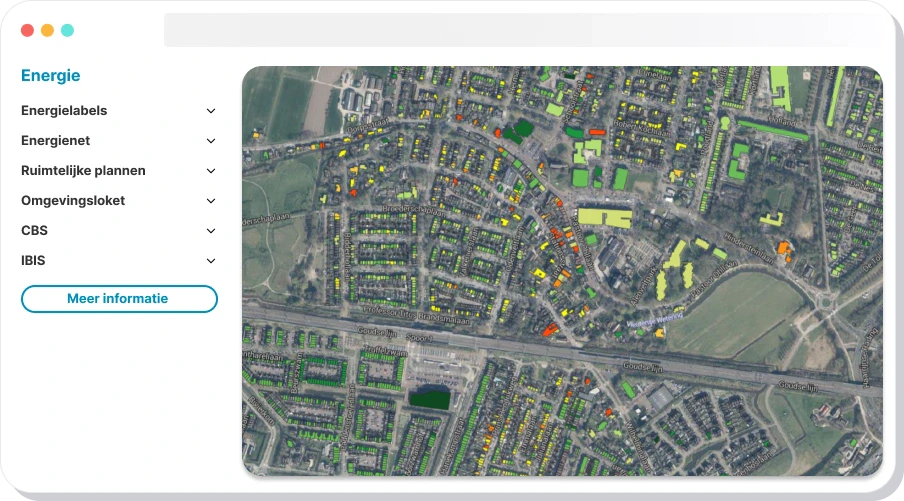Expand the Ruimtelijke plannen chevron

point(211,171)
